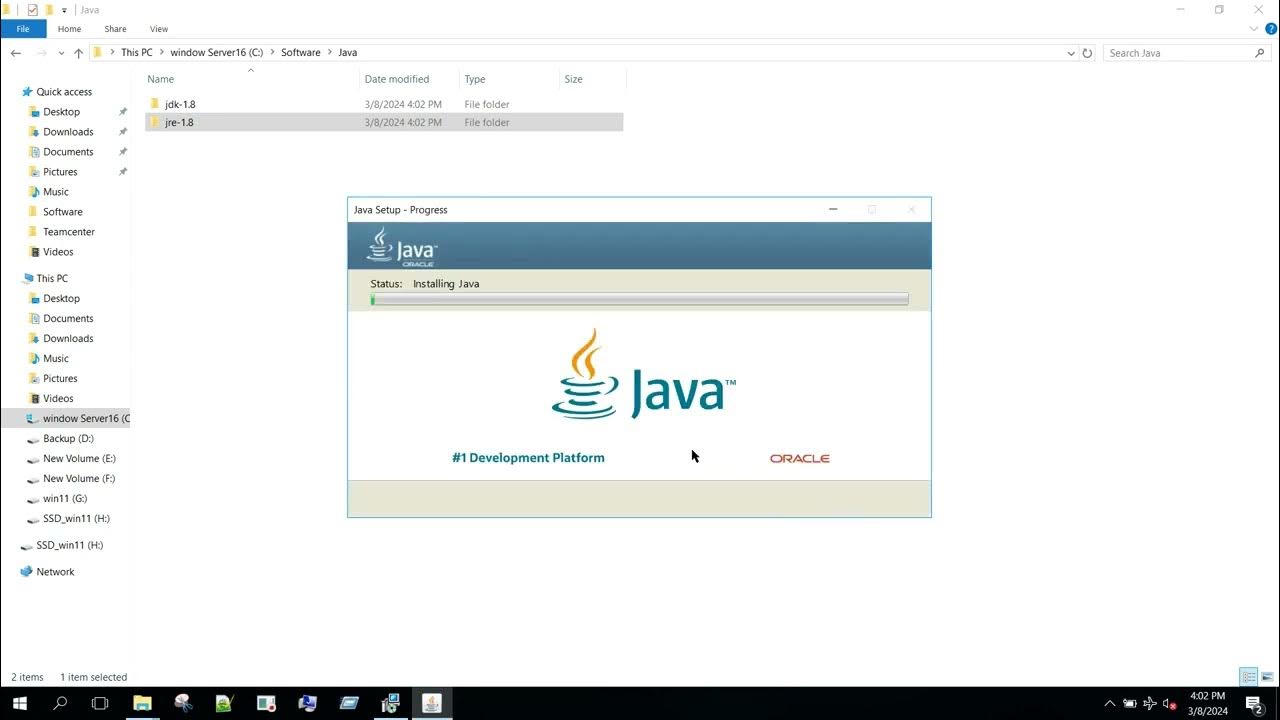The image size is (1280, 720).
Task: Open the recent locations dropdown arrow
Action: point(62,53)
